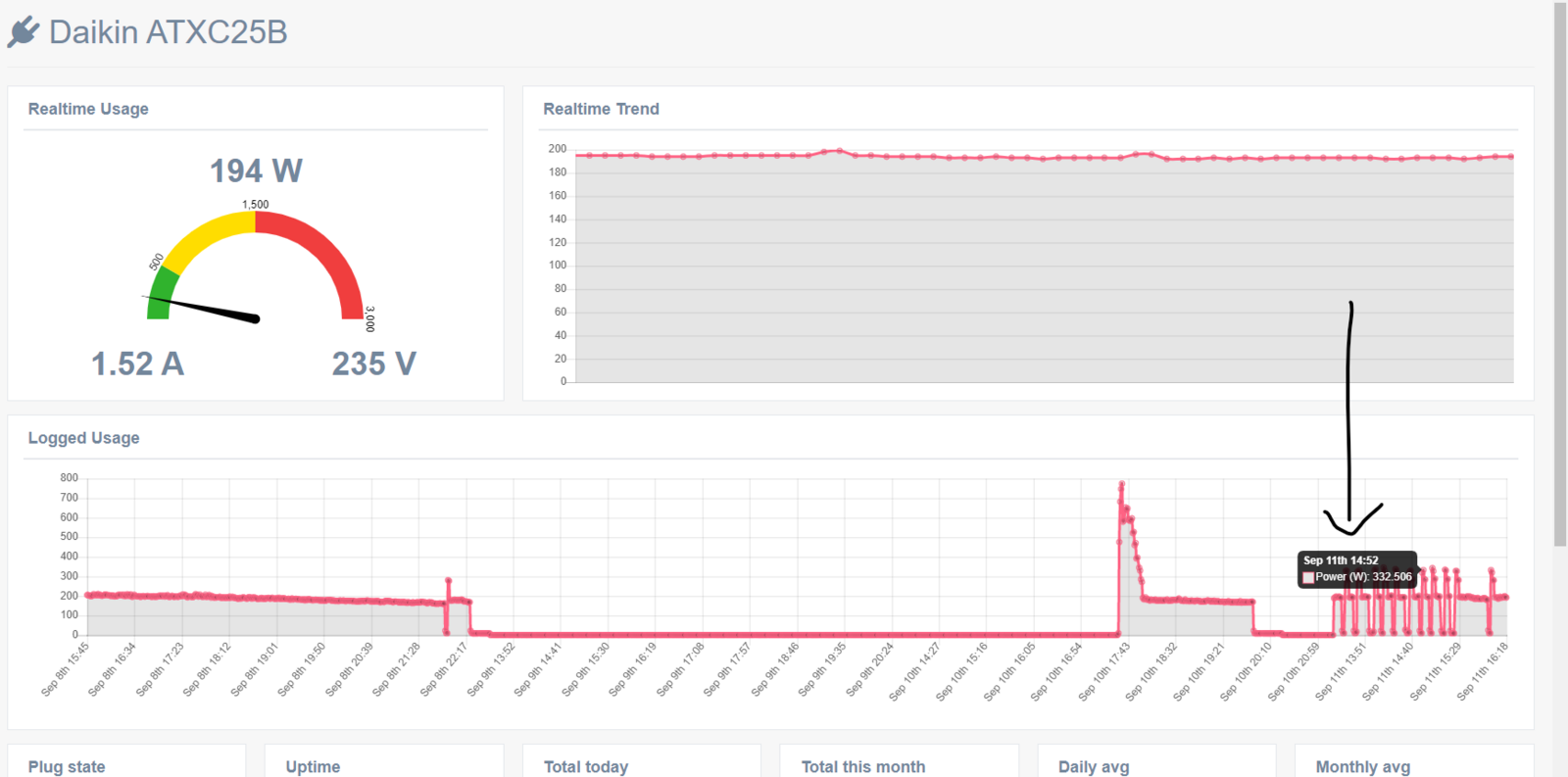Click the Plug state card heading
The image size is (1568, 777).
67,767
